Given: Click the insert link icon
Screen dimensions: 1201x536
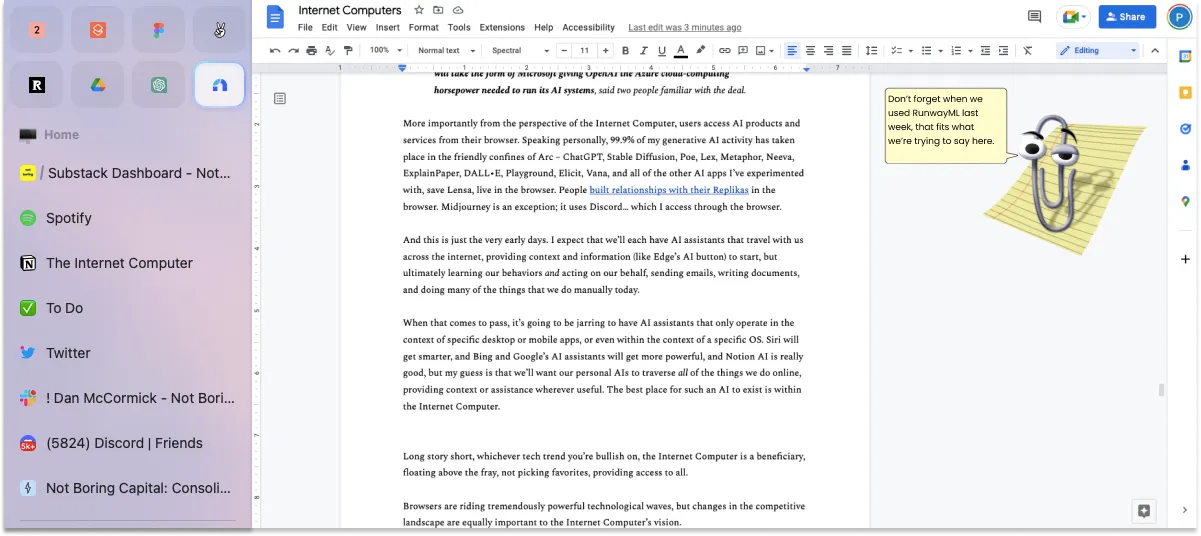Looking at the screenshot, I should click(x=725, y=50).
